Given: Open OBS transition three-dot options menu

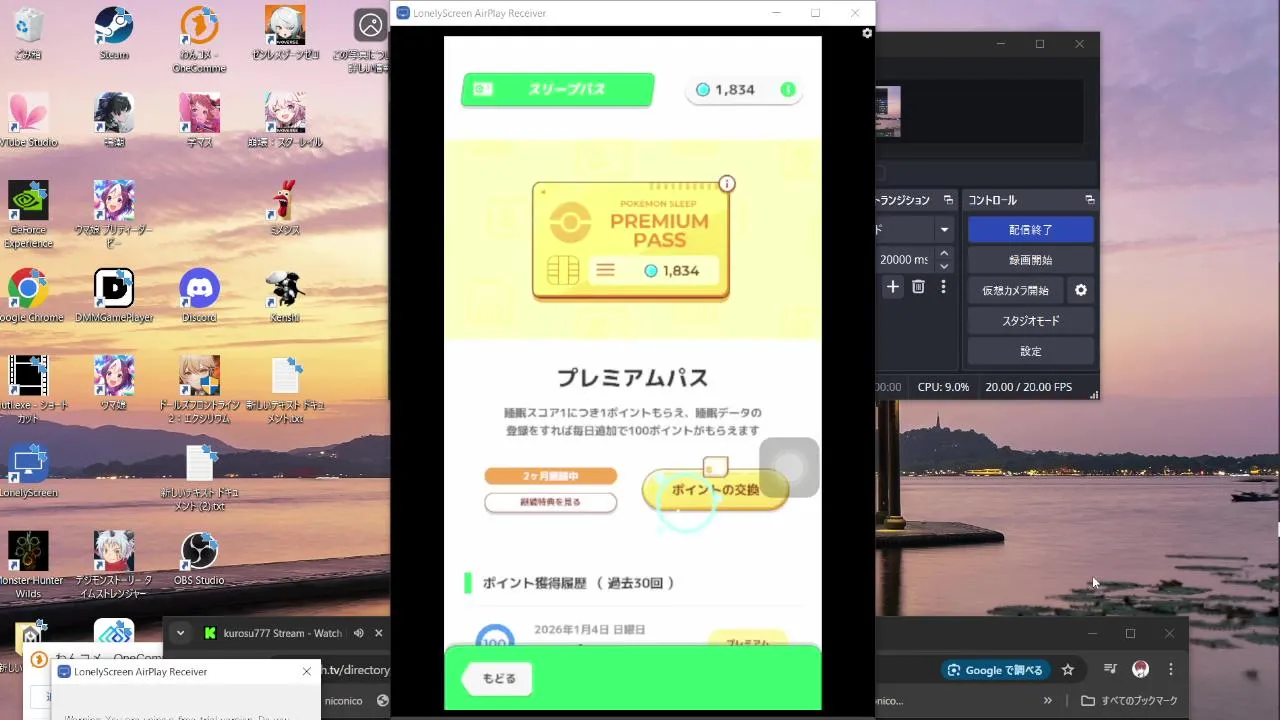Looking at the screenshot, I should (x=942, y=287).
